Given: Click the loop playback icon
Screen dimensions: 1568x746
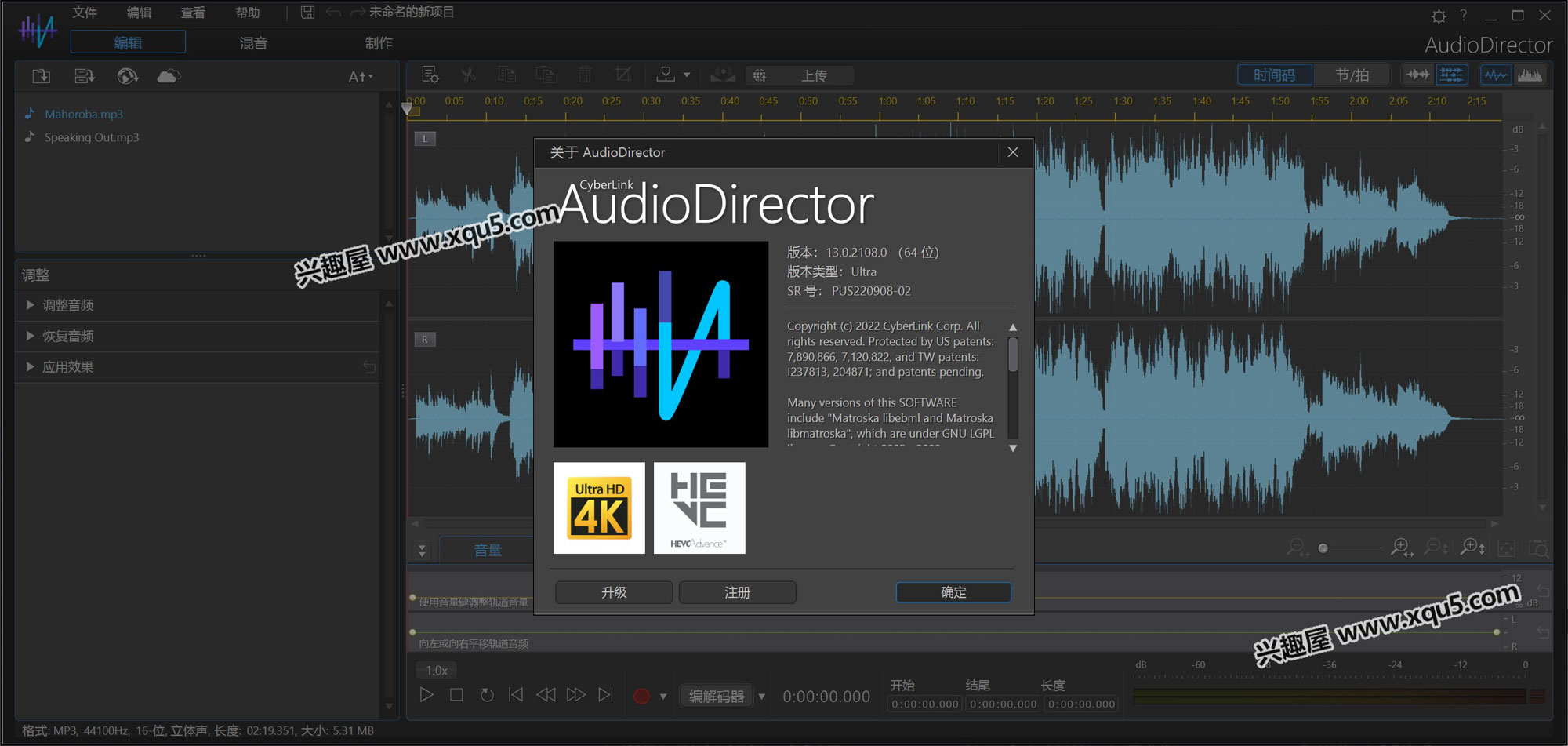Looking at the screenshot, I should pos(487,695).
